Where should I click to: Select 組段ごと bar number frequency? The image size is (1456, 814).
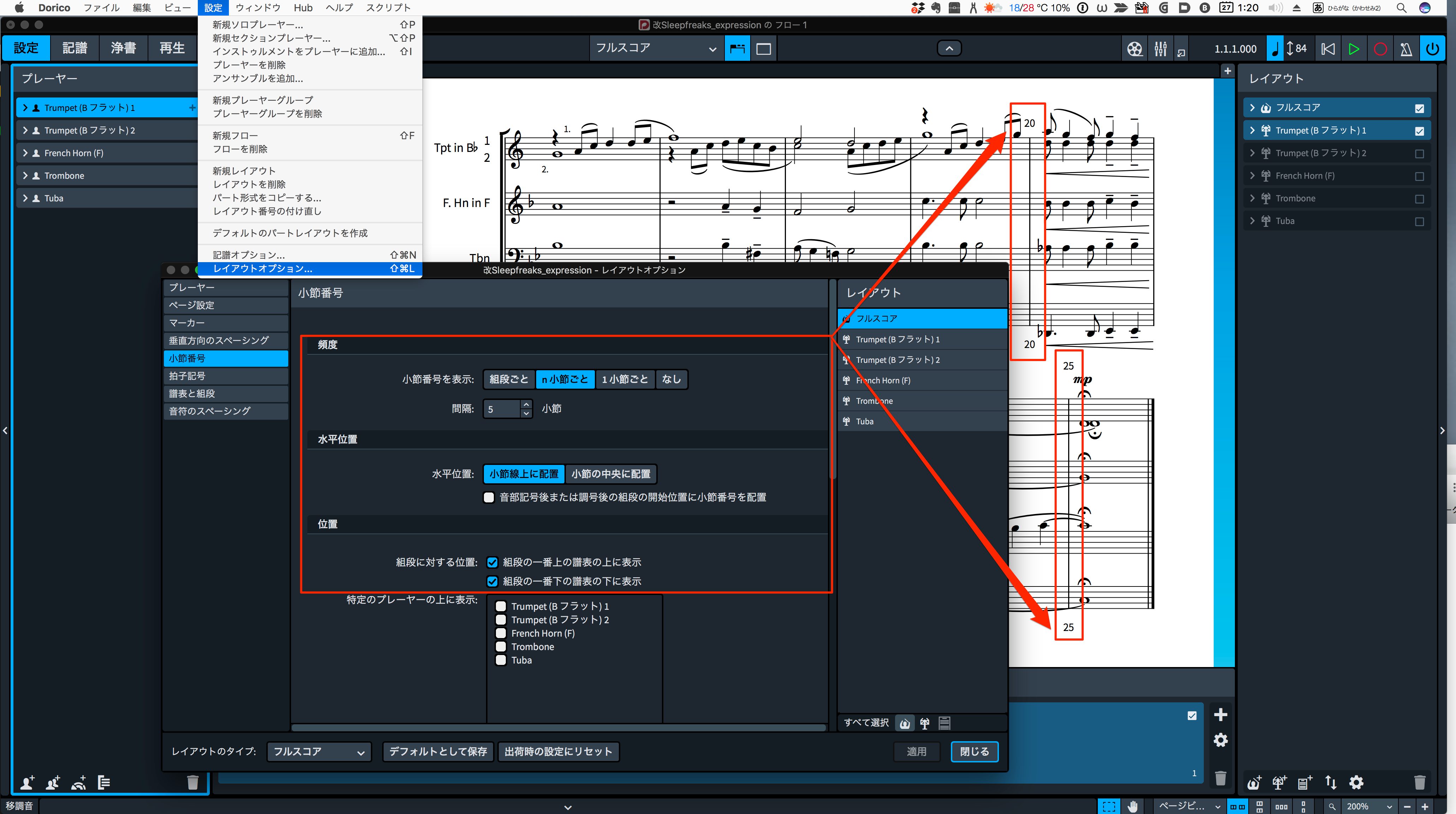[509, 379]
